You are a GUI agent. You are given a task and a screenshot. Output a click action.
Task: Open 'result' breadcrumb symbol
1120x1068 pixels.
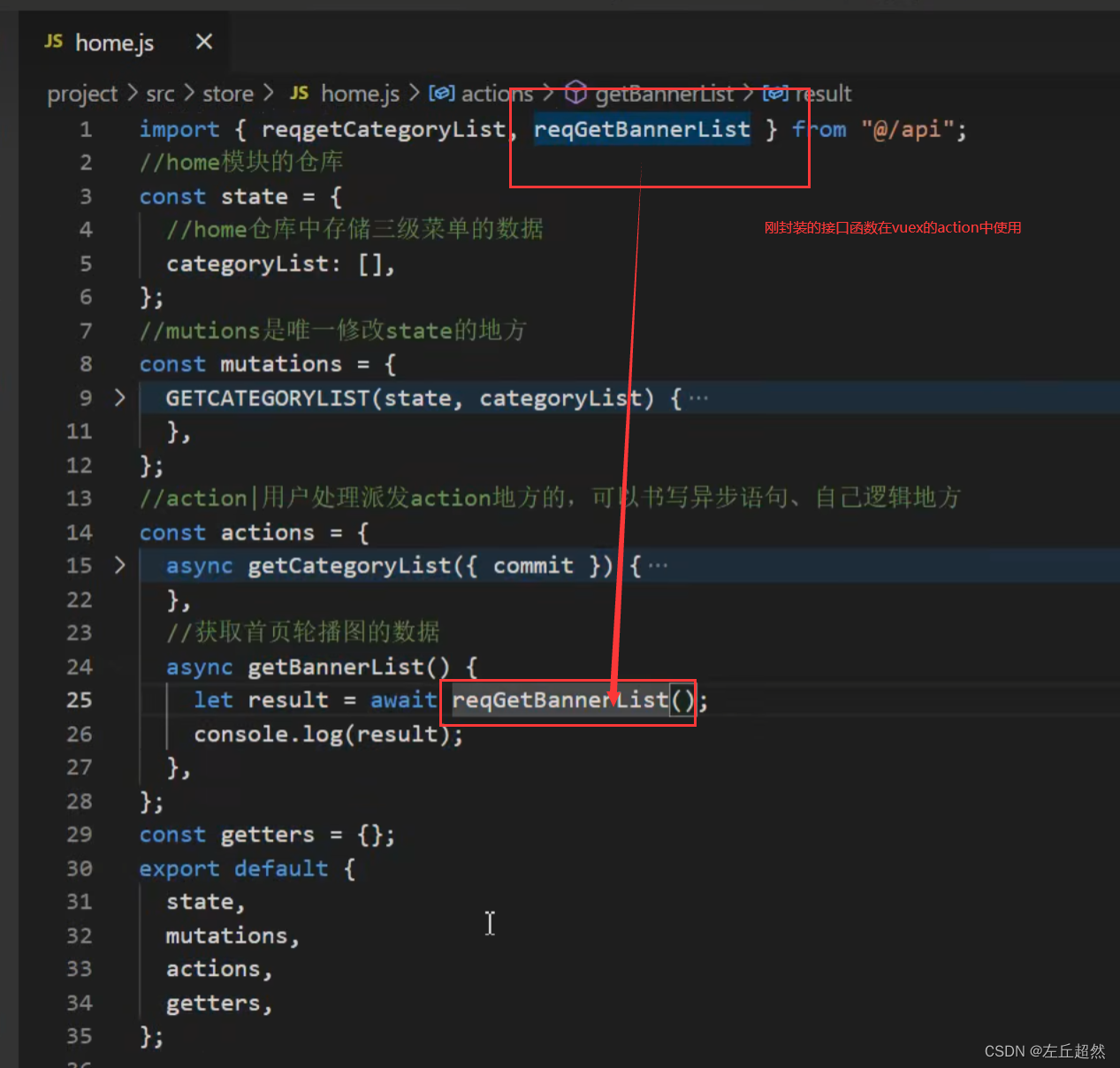pyautogui.click(x=823, y=93)
